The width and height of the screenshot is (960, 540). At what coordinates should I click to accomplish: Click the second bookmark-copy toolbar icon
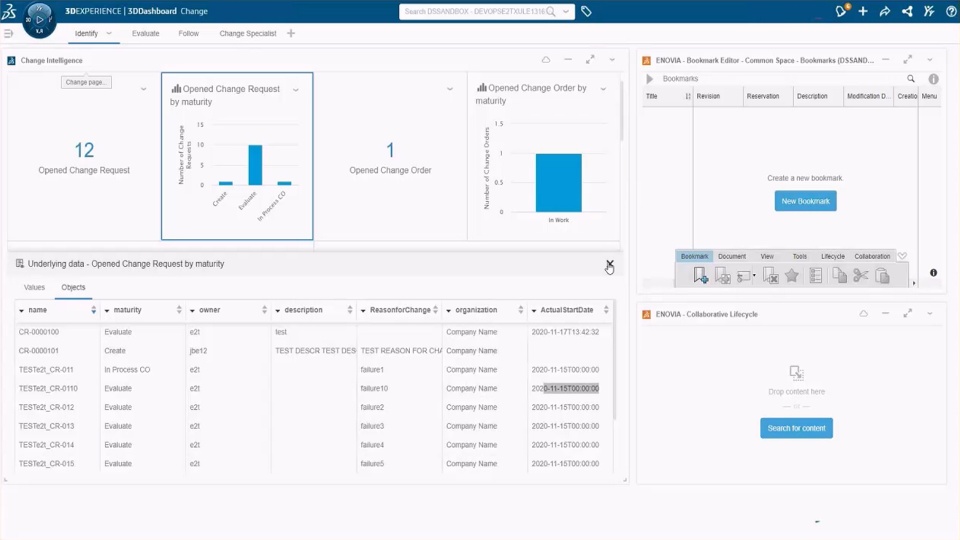(x=722, y=276)
